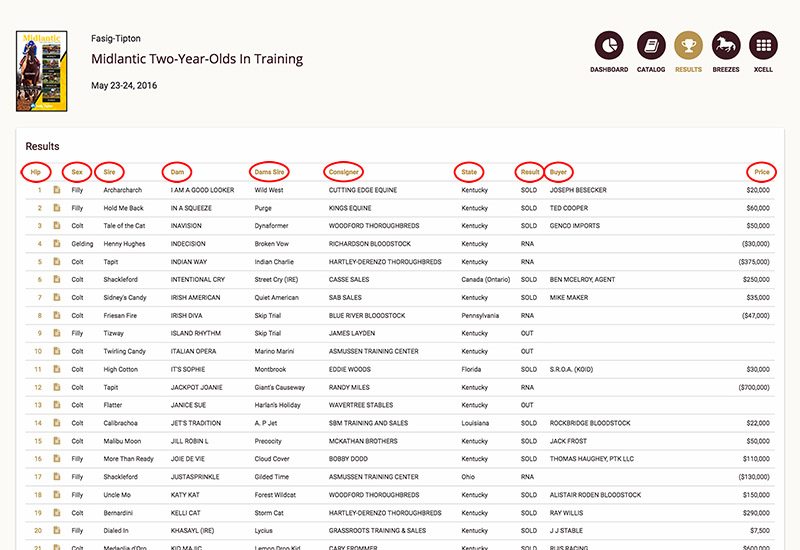This screenshot has width=800, height=550.
Task: Click the Fasig-Tipton company name
Action: [116, 39]
